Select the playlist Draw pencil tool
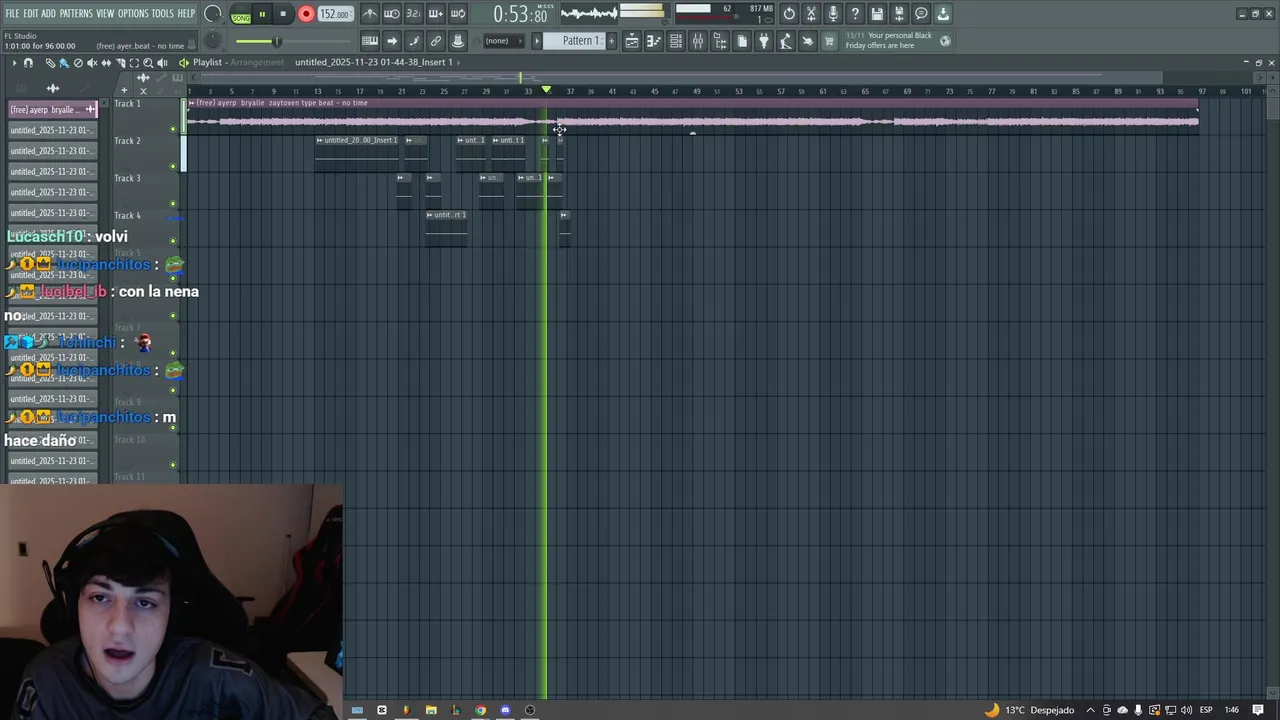 [50, 63]
